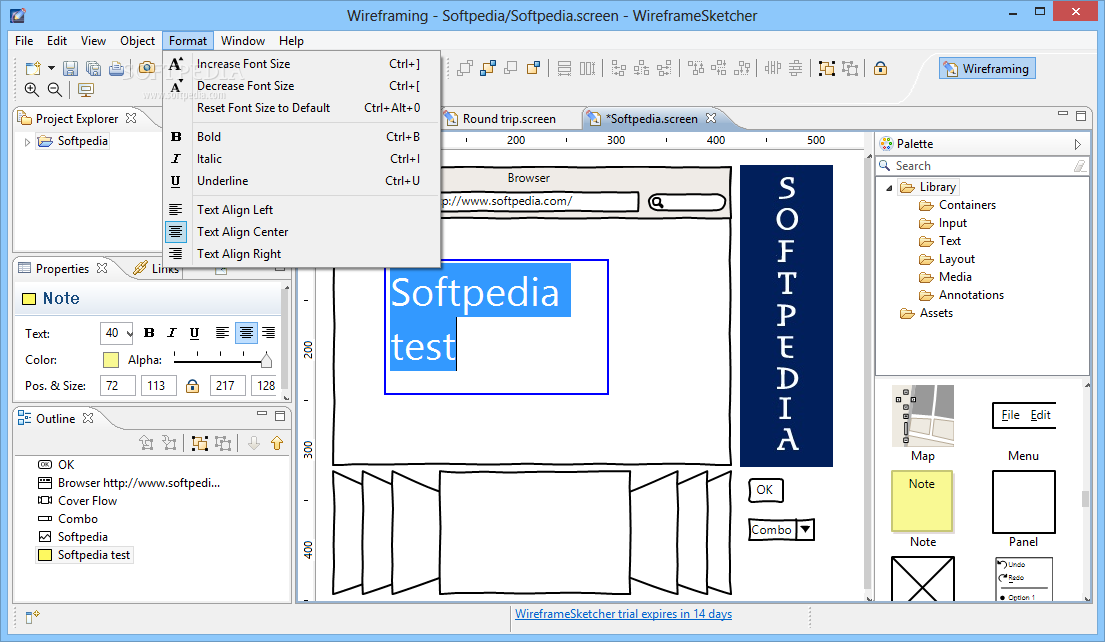This screenshot has width=1105, height=642.
Task: Open the Containers folder in Palette
Action: click(958, 205)
